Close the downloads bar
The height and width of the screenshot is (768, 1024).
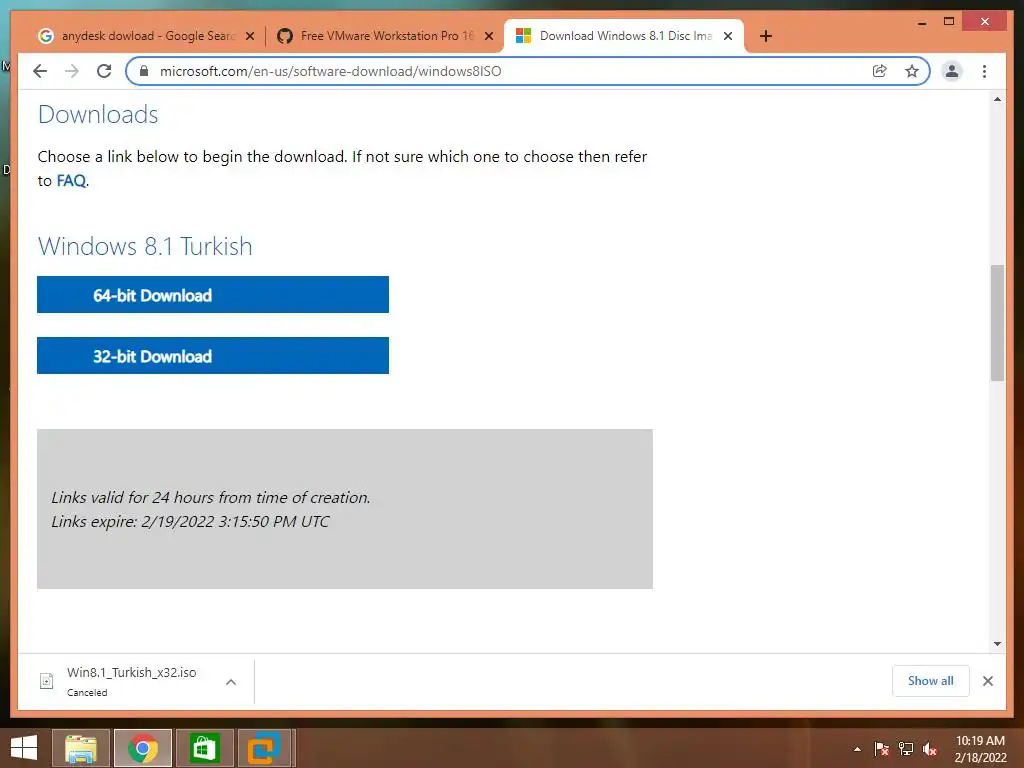(988, 681)
